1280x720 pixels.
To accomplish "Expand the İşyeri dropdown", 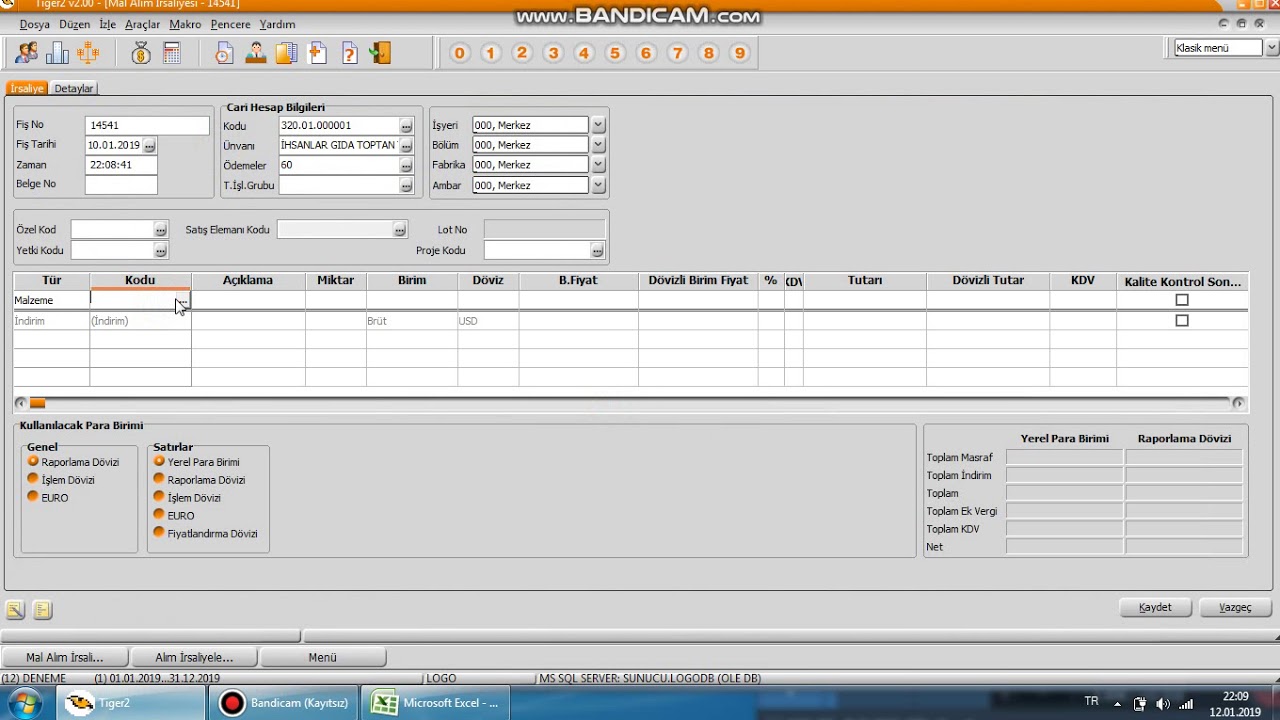I will point(598,125).
